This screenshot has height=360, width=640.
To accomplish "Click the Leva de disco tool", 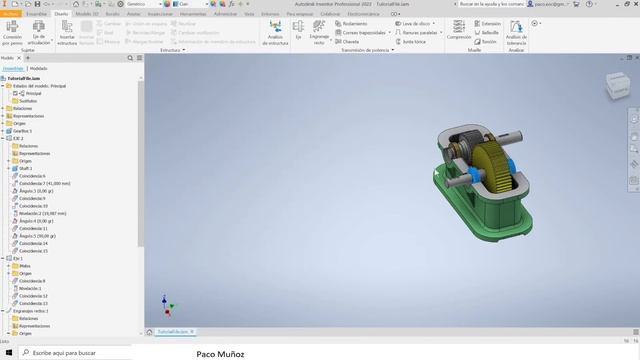I will tap(413, 24).
